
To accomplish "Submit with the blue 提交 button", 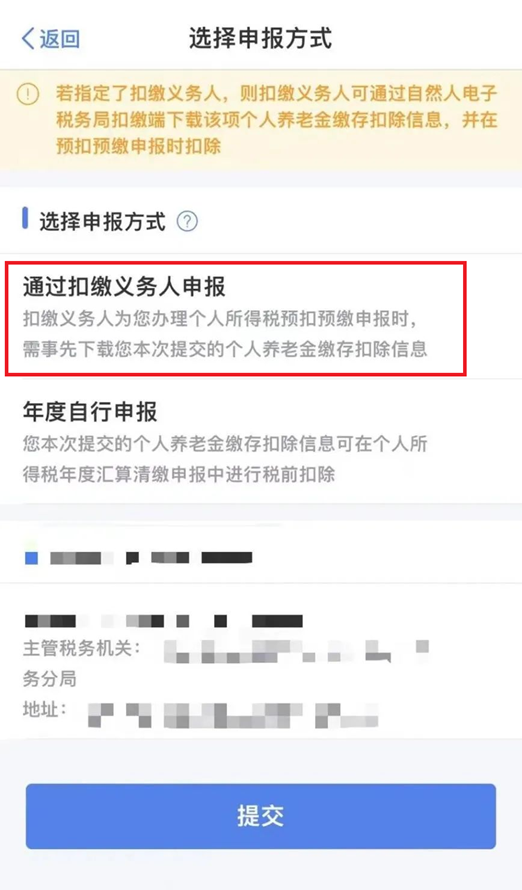I will tap(261, 816).
